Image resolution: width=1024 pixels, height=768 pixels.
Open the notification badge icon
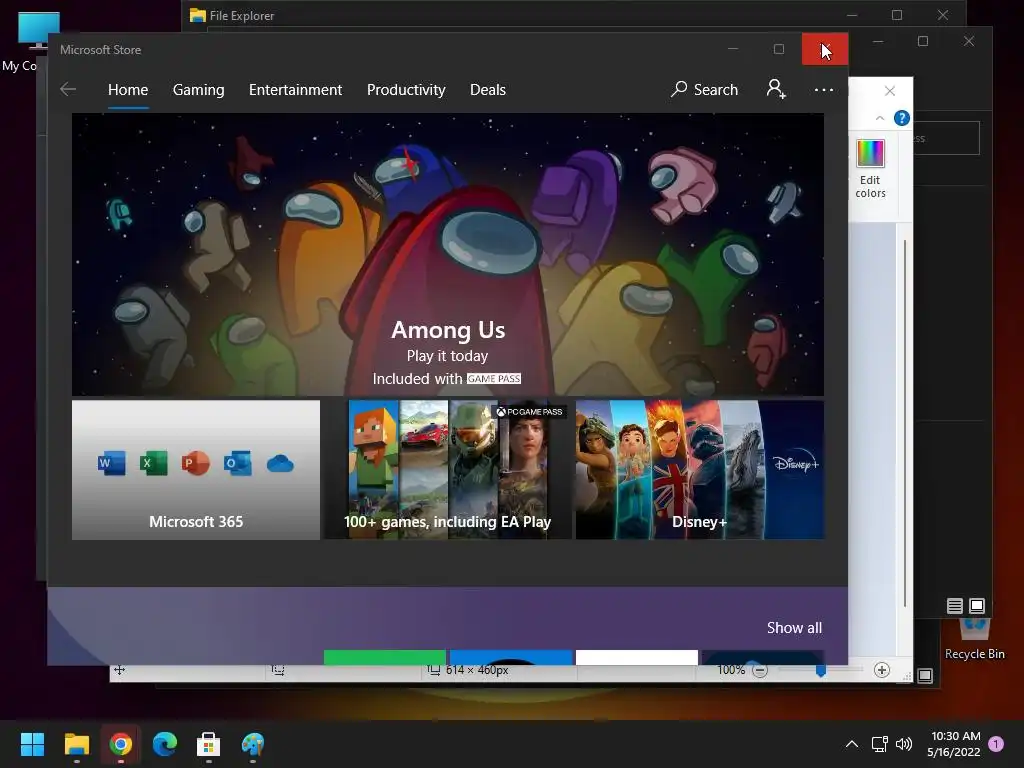pos(997,744)
